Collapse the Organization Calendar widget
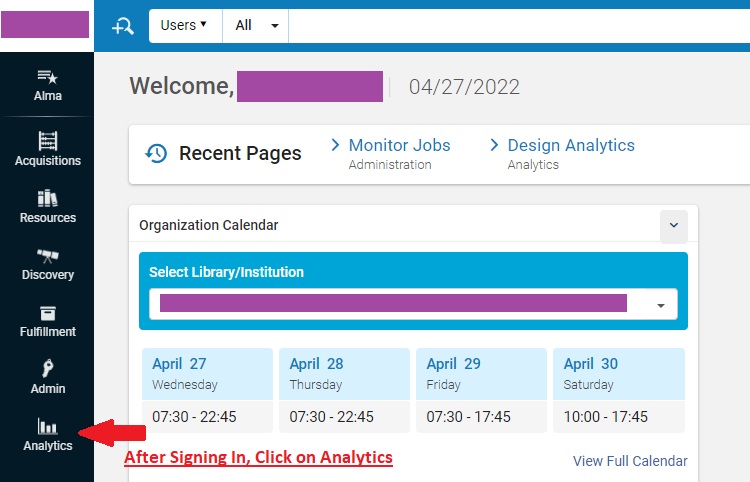The width and height of the screenshot is (750, 482). [x=673, y=226]
